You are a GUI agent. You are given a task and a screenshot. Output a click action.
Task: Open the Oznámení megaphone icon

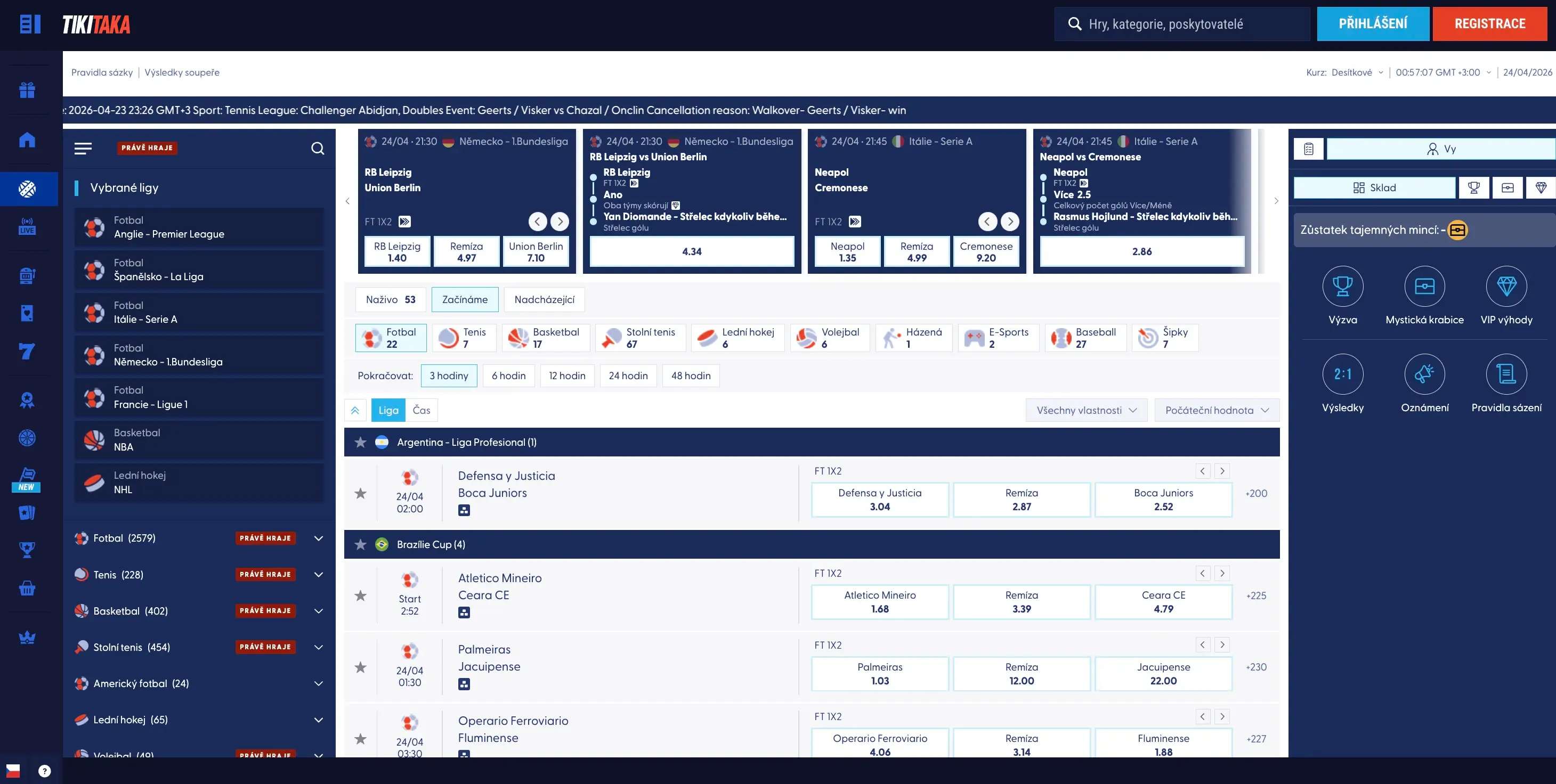click(1424, 374)
